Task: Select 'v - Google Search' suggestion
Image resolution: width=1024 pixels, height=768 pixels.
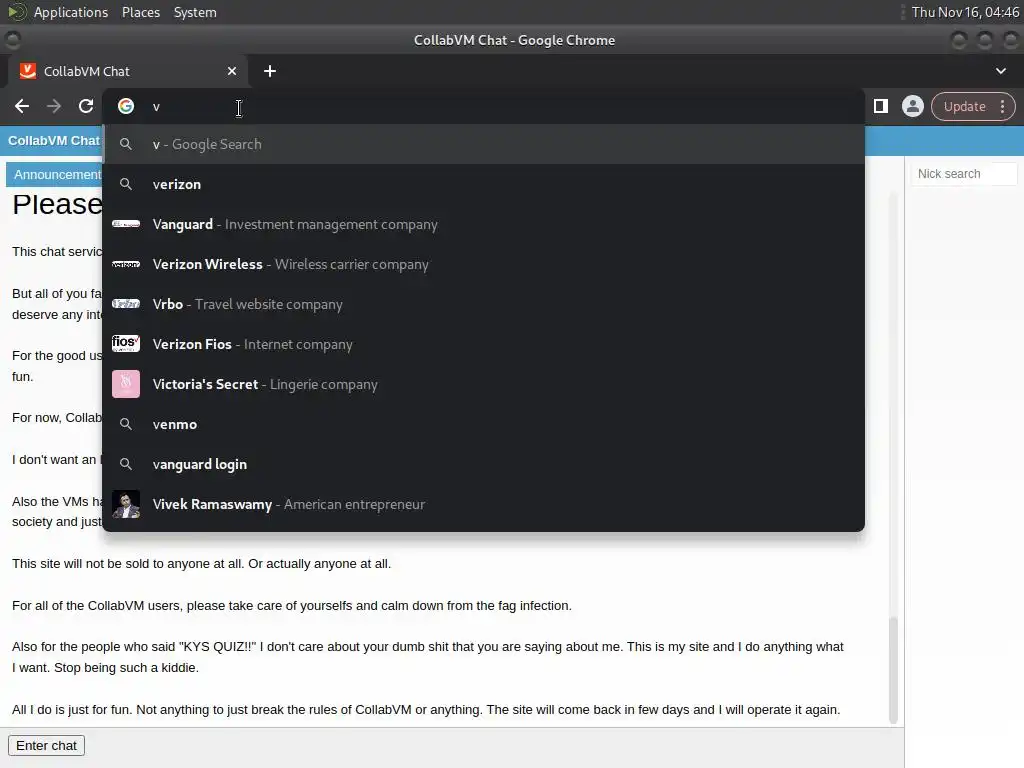Action: tap(483, 144)
